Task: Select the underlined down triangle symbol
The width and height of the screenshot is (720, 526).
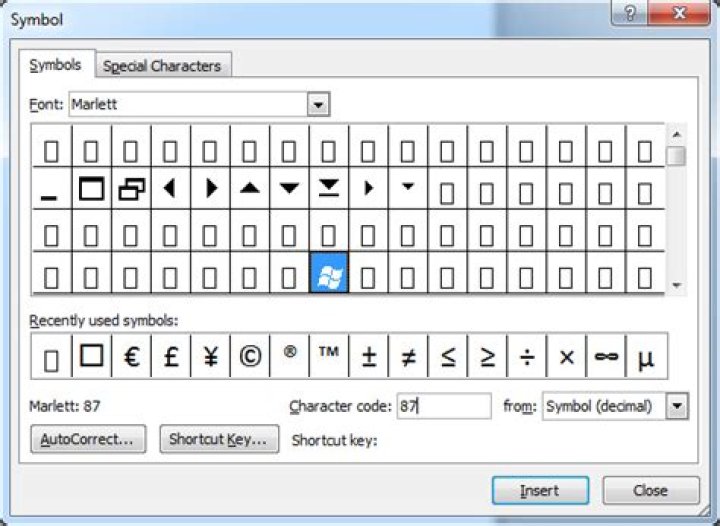Action: pos(329,188)
